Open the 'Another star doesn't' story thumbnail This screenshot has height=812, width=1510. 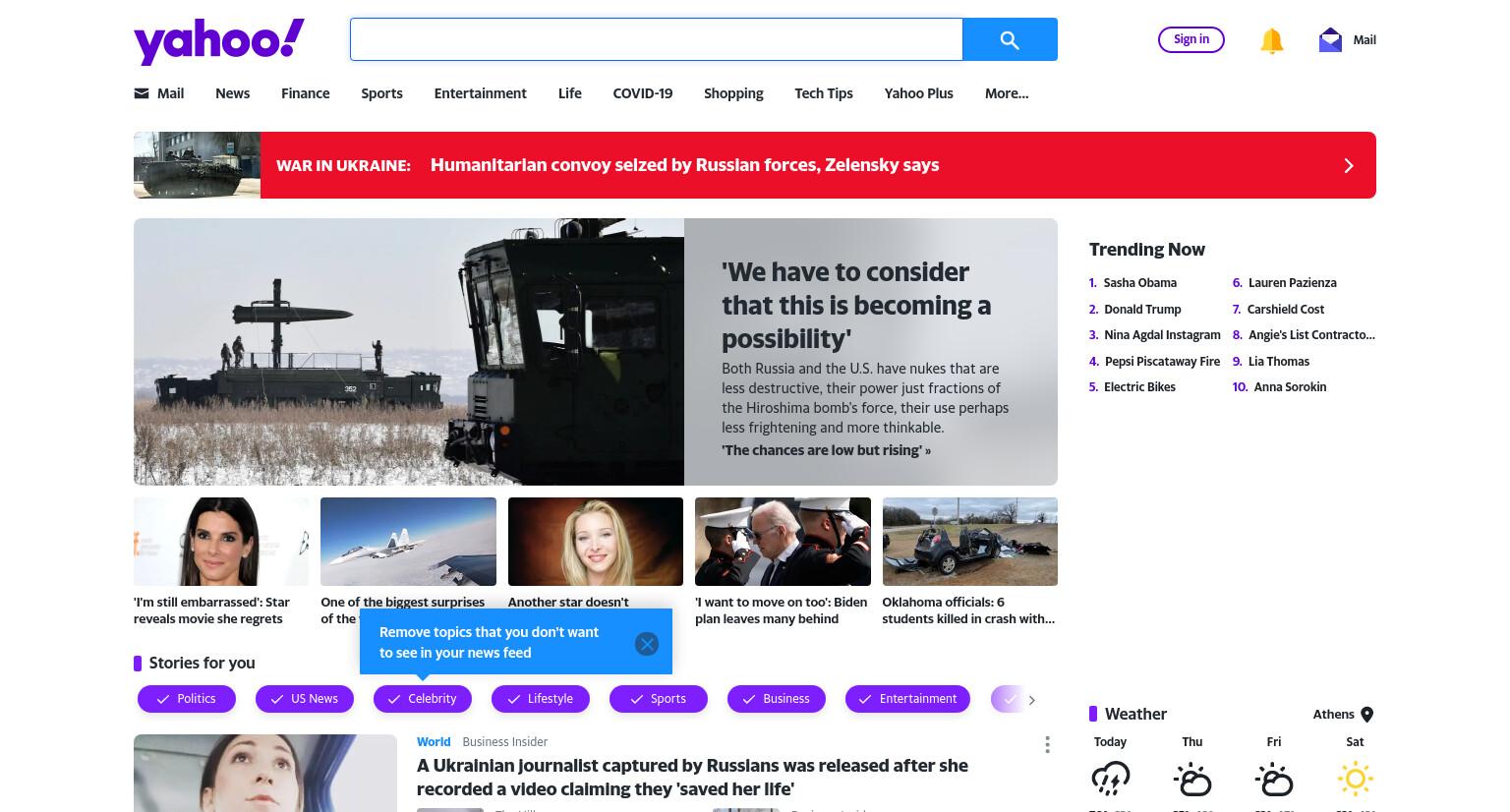[596, 542]
